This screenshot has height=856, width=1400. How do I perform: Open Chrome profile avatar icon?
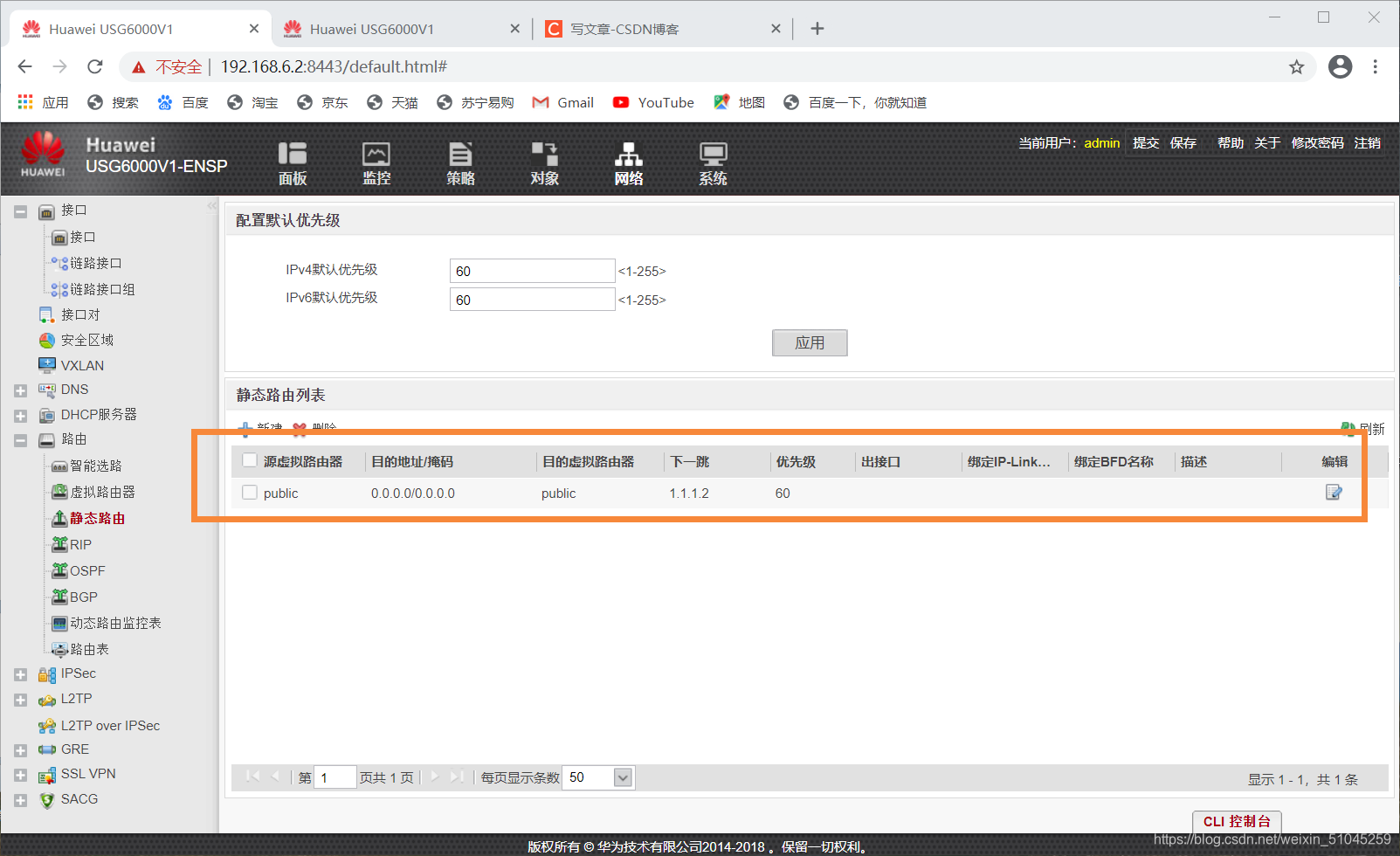pos(1340,66)
